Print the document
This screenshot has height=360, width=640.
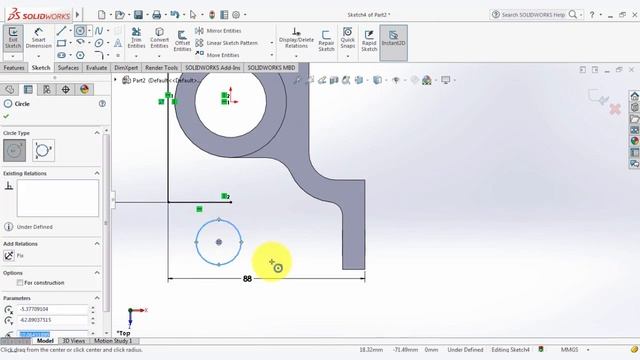156,15
